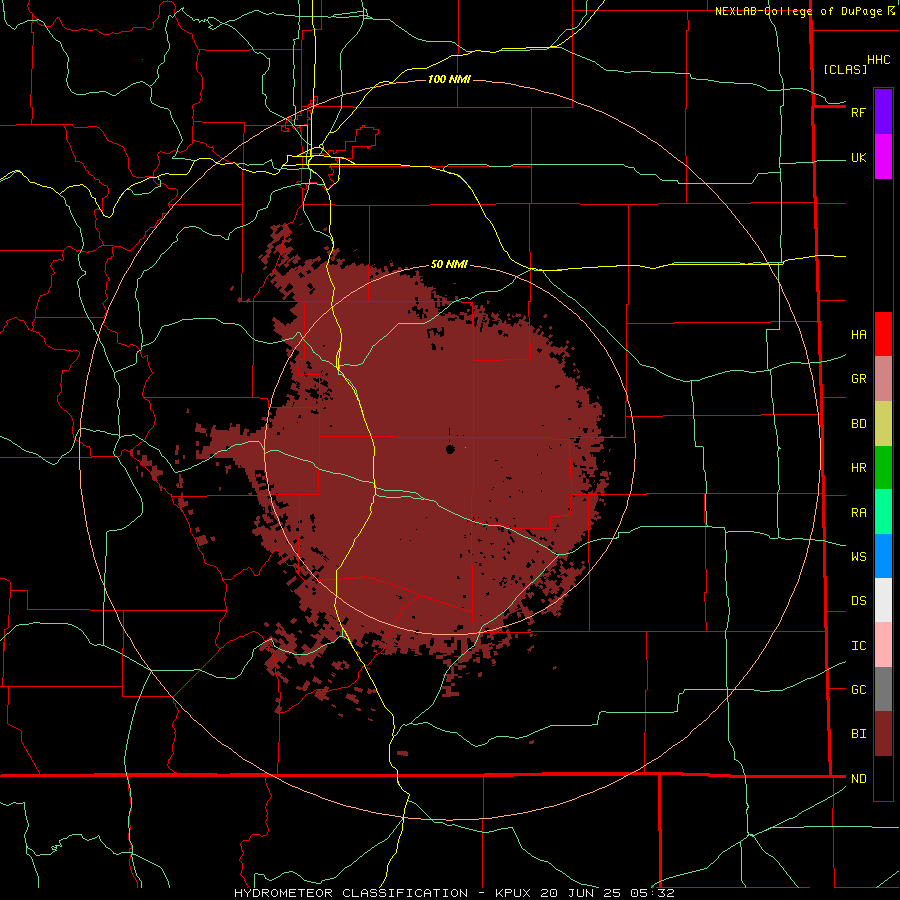Click the DS legend label
Image resolution: width=900 pixels, height=900 pixels.
(858, 601)
